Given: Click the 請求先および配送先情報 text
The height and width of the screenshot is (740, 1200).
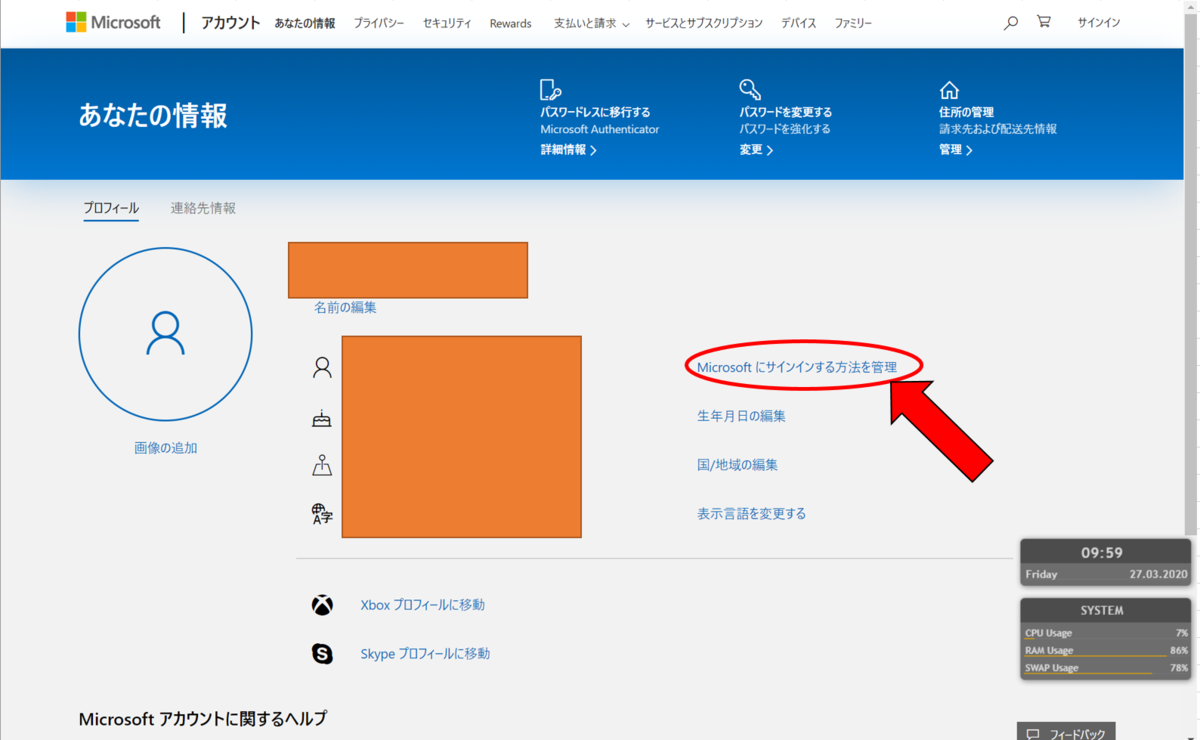Looking at the screenshot, I should (998, 129).
